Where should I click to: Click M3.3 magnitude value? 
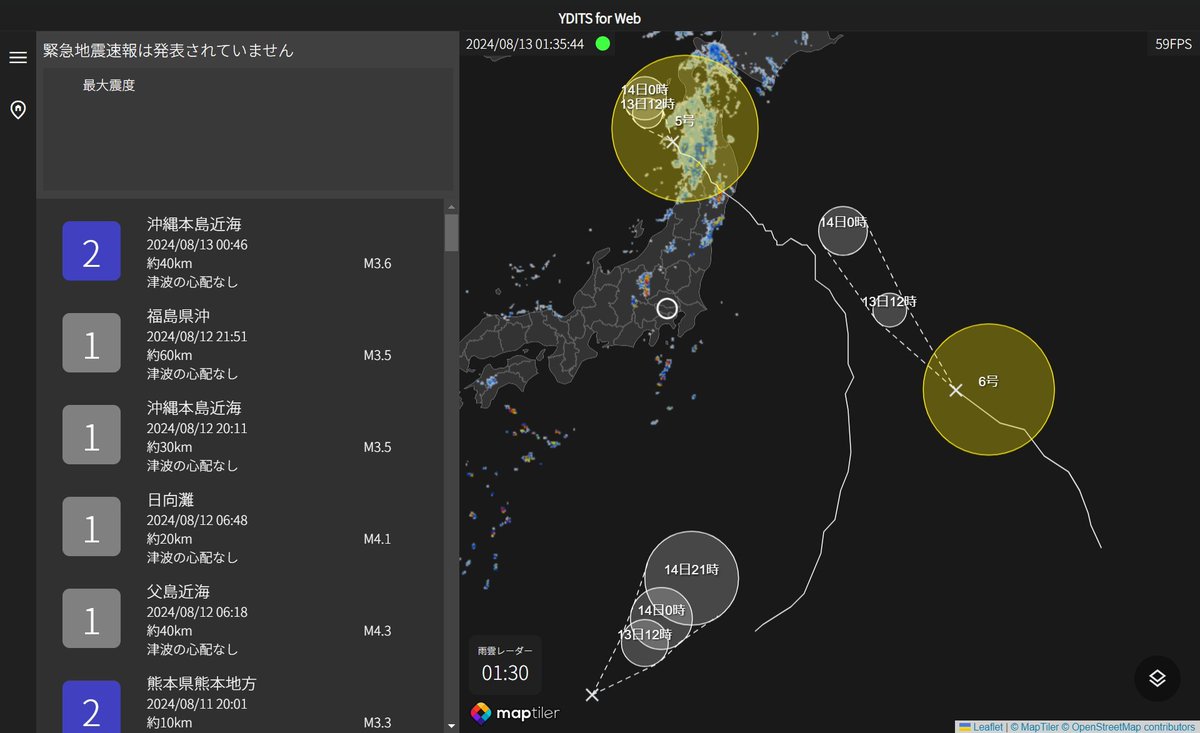(x=377, y=723)
